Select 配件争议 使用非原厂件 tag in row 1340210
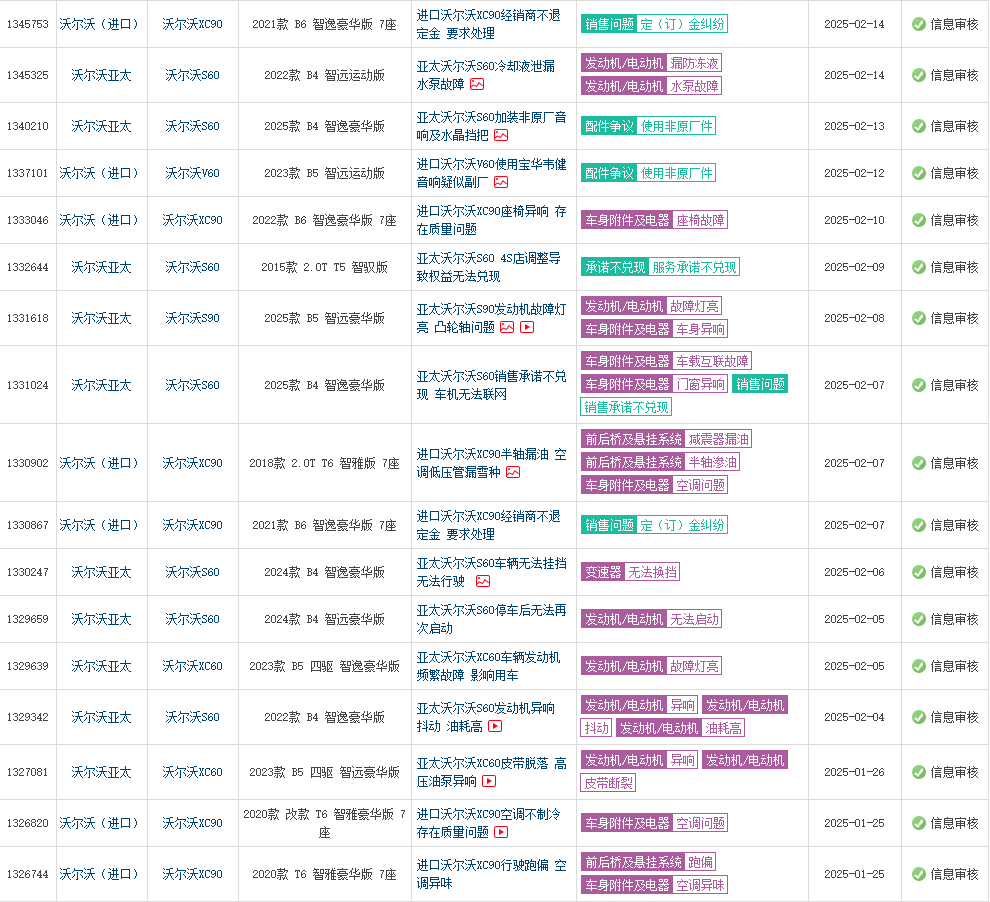This screenshot has height=902, width=990. pyautogui.click(x=648, y=126)
